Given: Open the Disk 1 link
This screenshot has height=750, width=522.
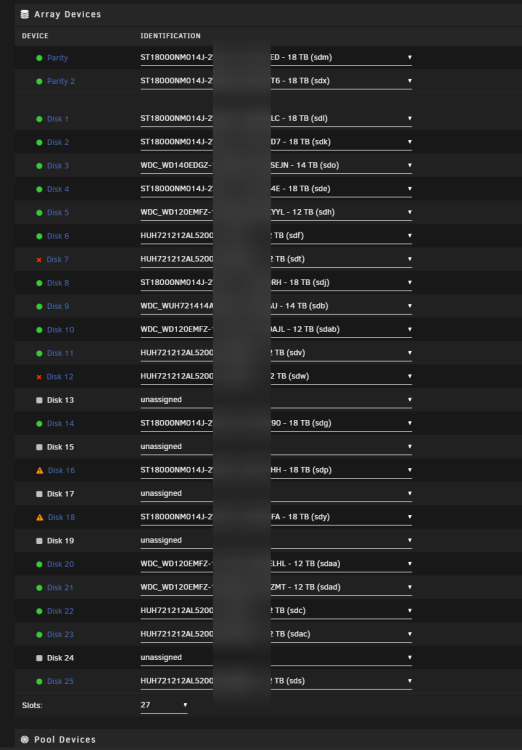Looking at the screenshot, I should pos(58,119).
